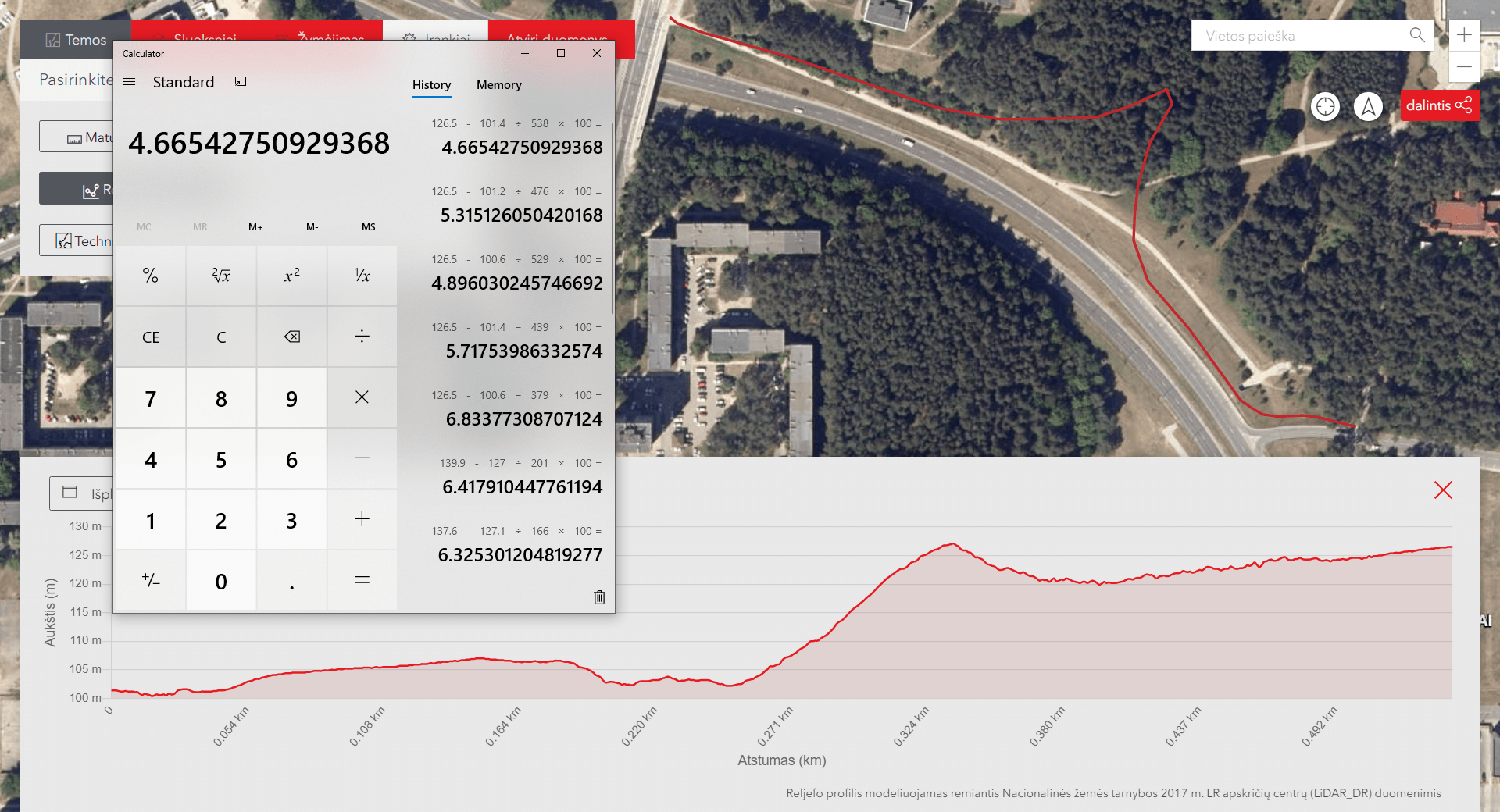
Task: Zoom in the map with plus button
Action: (x=1464, y=35)
